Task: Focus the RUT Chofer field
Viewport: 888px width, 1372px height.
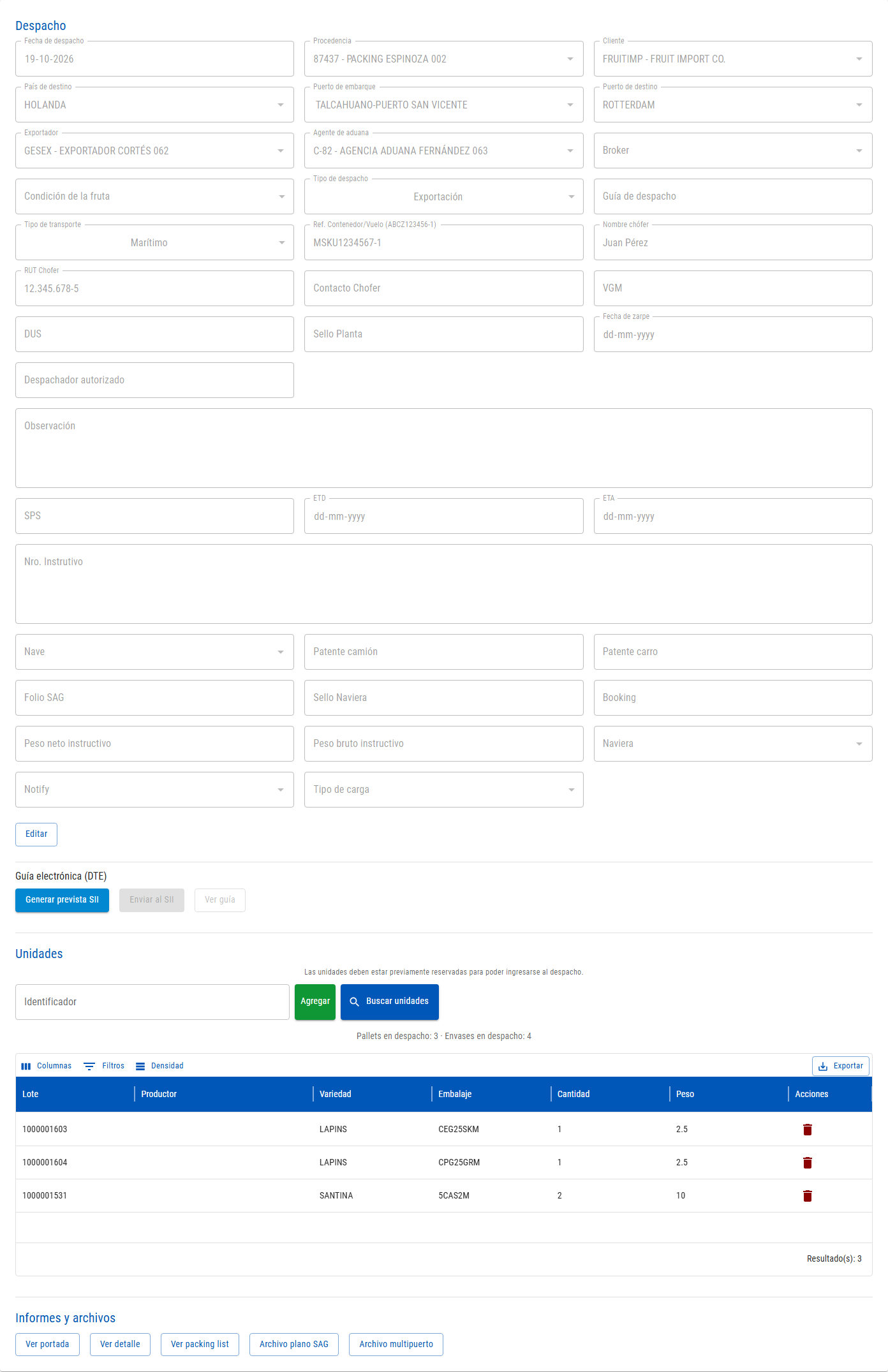Action: (x=154, y=288)
